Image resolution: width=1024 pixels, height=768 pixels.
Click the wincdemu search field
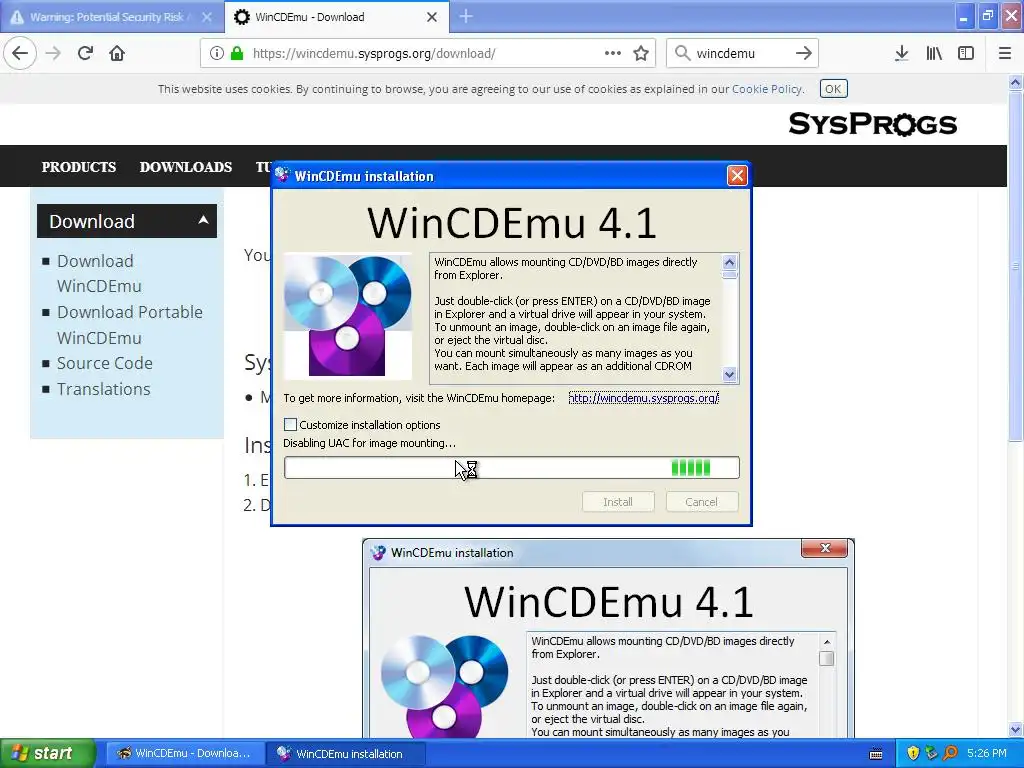(x=743, y=53)
